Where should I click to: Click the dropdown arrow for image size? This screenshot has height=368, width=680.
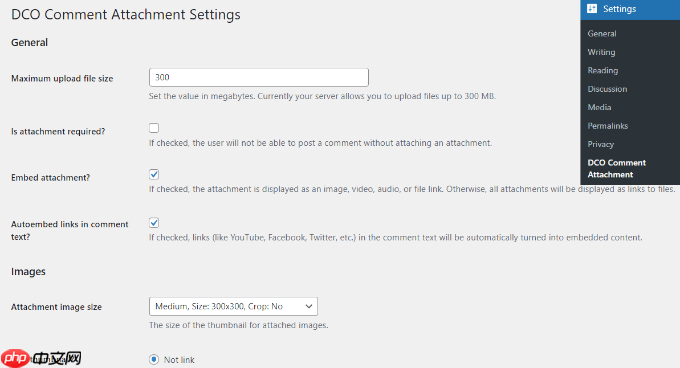tap(309, 306)
